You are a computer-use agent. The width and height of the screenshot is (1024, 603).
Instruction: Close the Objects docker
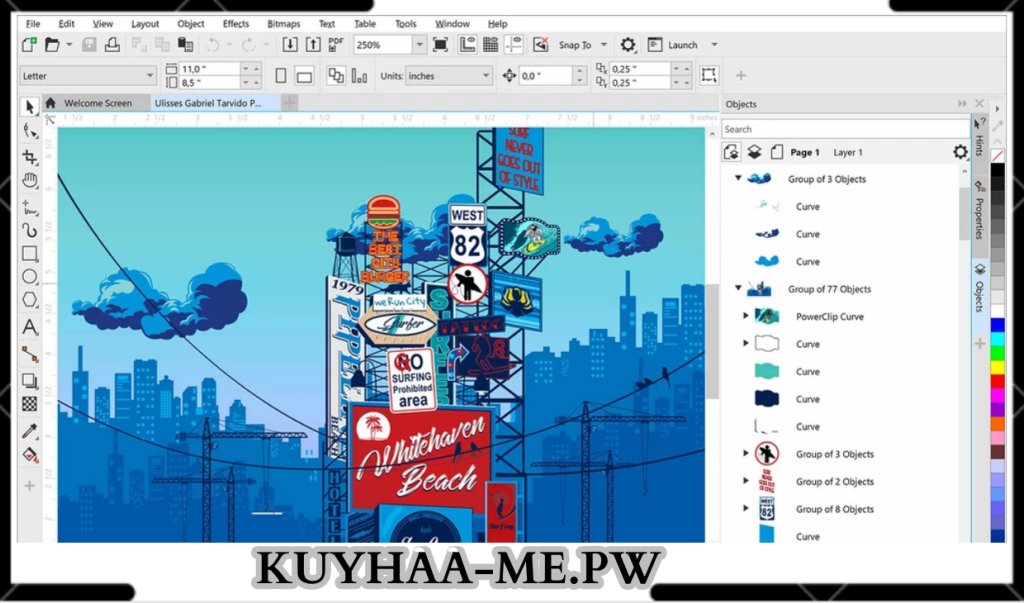pyautogui.click(x=979, y=104)
